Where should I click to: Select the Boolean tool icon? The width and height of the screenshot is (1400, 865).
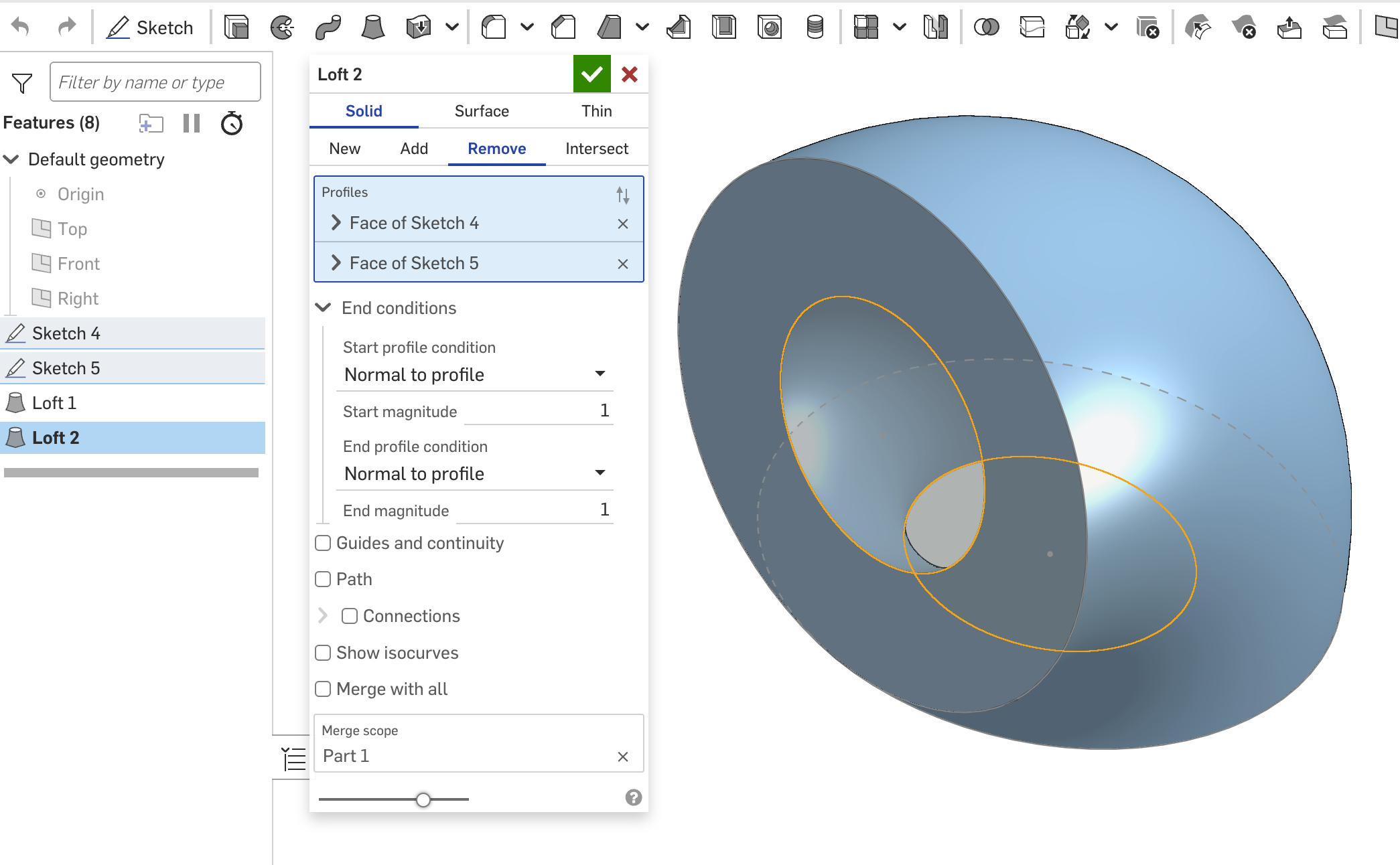(x=986, y=27)
